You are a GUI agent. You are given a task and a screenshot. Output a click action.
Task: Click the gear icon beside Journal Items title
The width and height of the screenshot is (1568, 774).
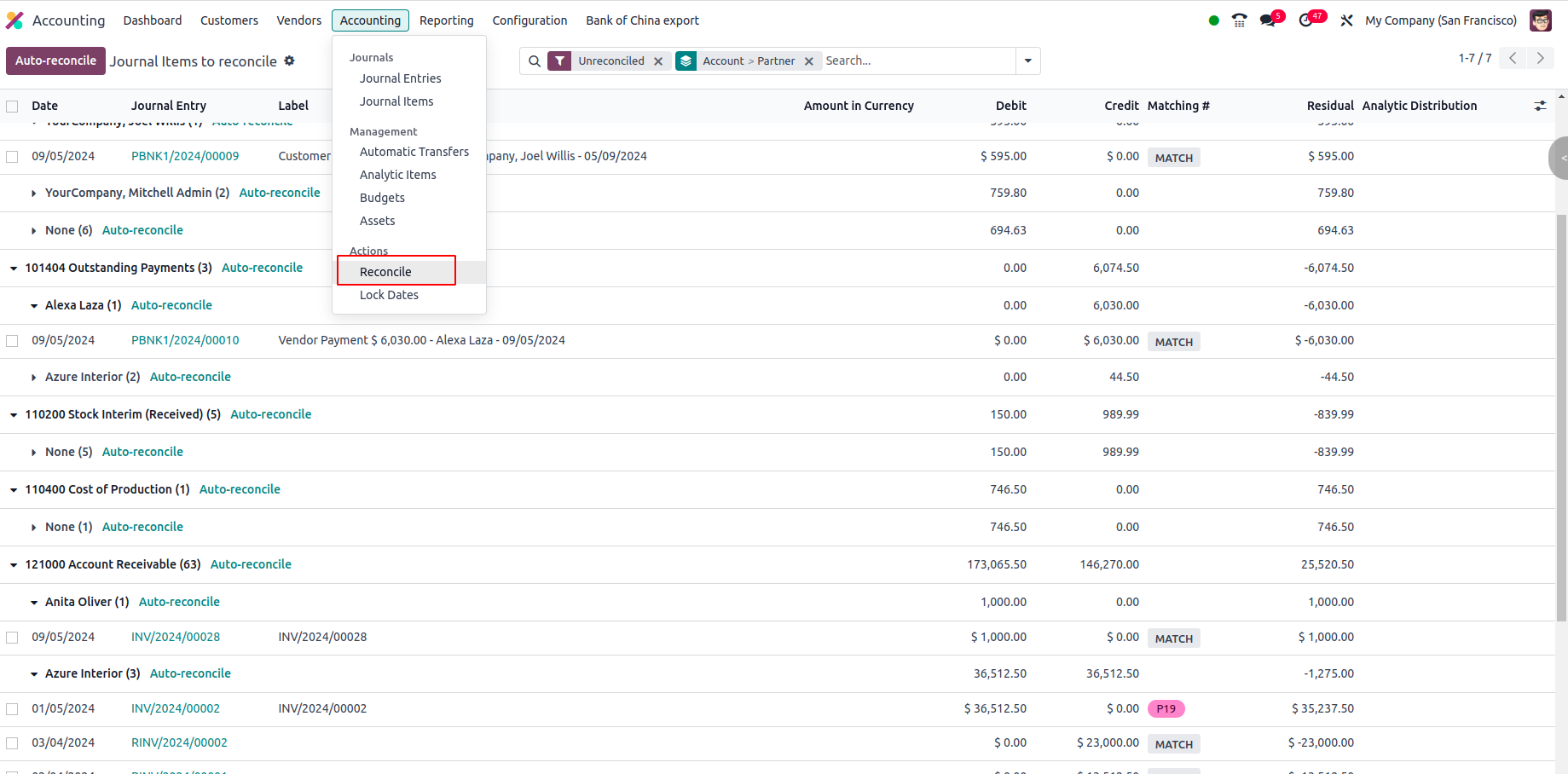click(x=289, y=61)
